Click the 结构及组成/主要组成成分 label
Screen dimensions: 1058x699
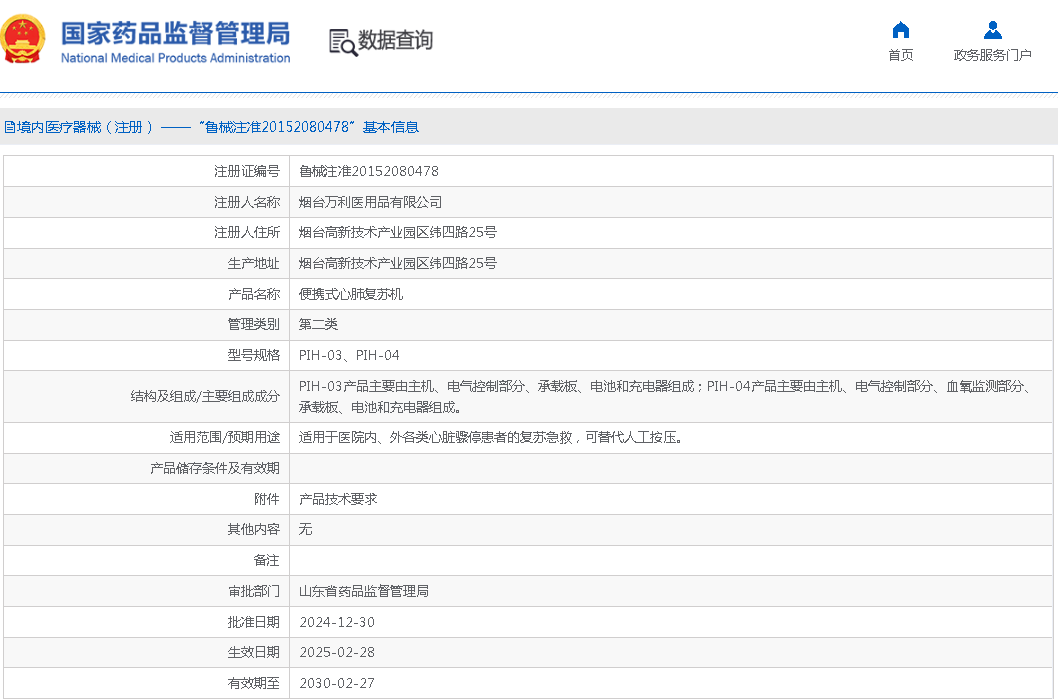coord(205,397)
